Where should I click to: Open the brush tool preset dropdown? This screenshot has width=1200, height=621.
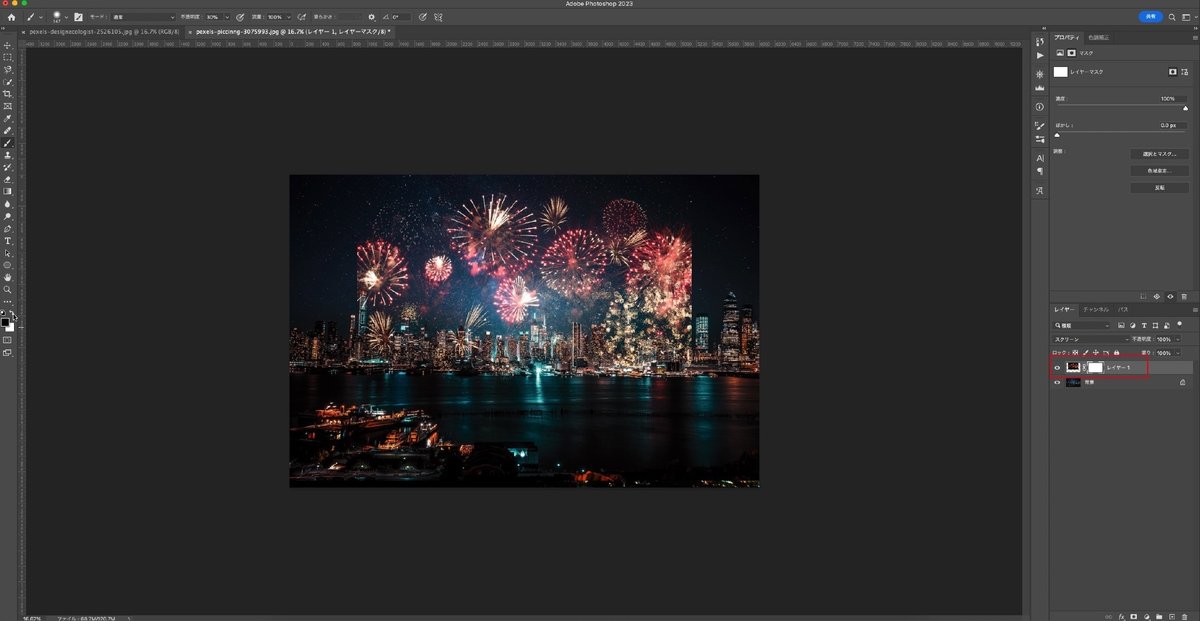click(x=40, y=17)
